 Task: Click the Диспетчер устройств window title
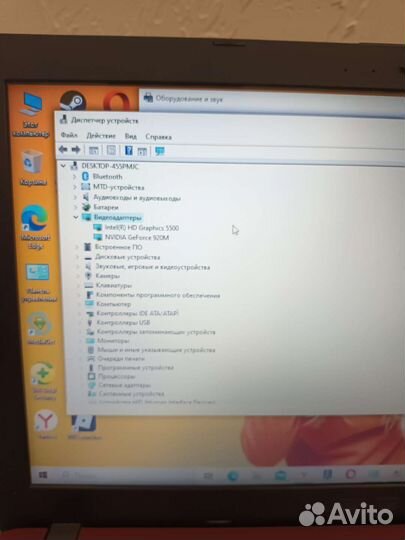pyautogui.click(x=104, y=121)
